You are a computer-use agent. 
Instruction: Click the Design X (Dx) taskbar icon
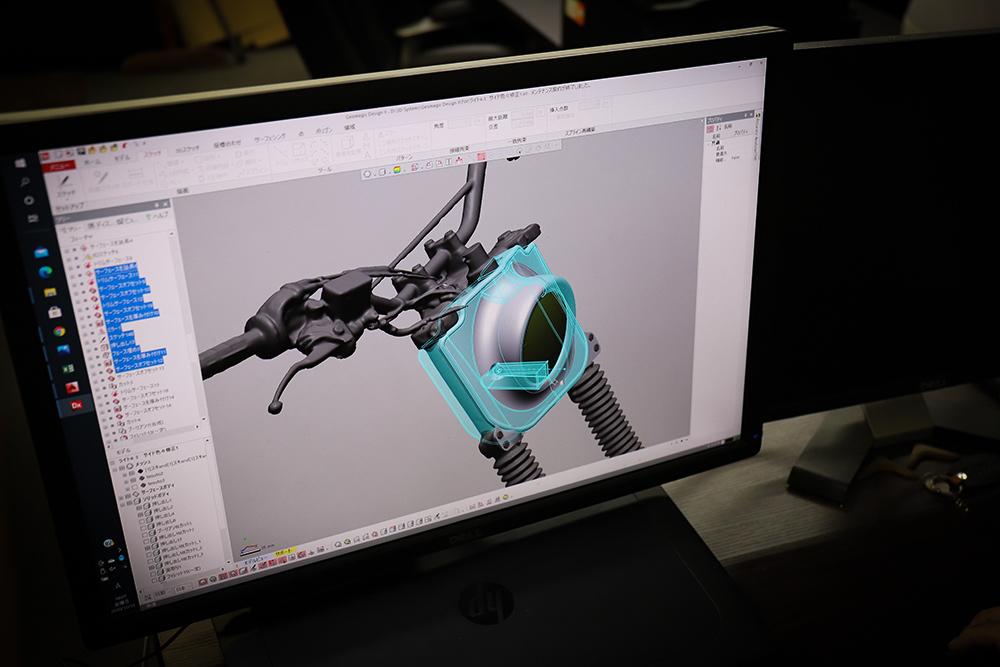point(77,406)
